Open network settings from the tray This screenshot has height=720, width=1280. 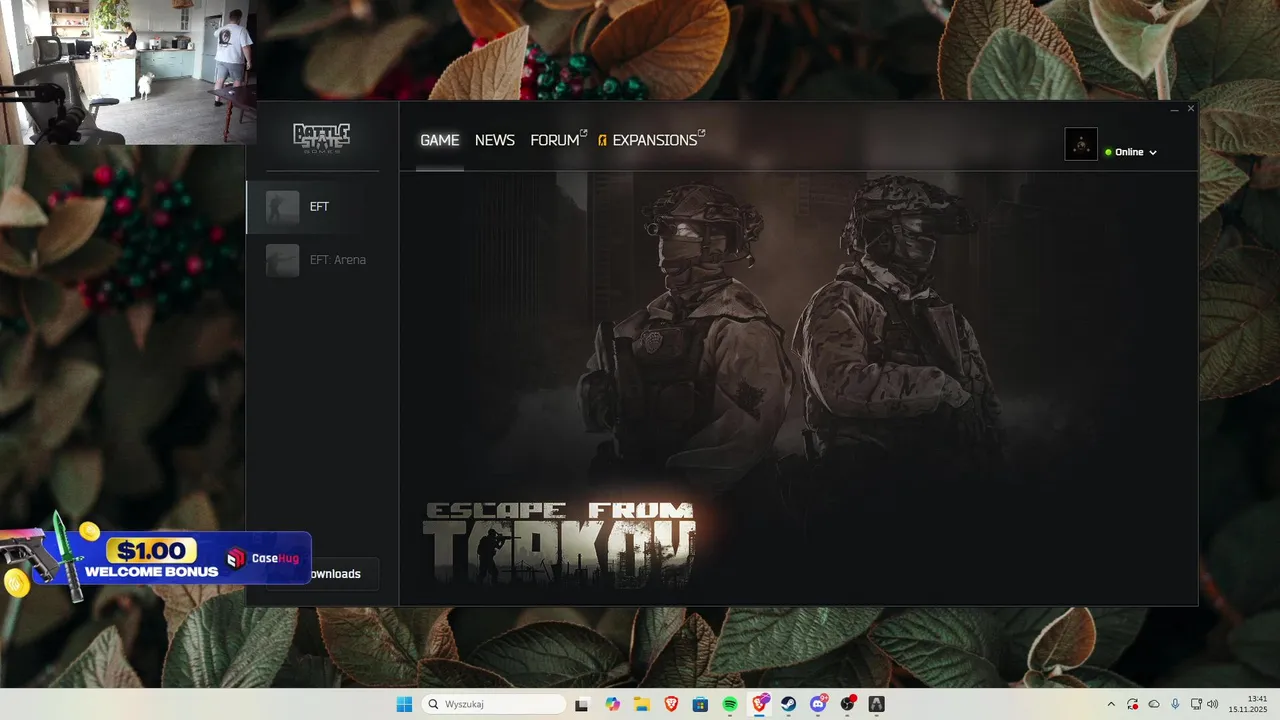1196,704
